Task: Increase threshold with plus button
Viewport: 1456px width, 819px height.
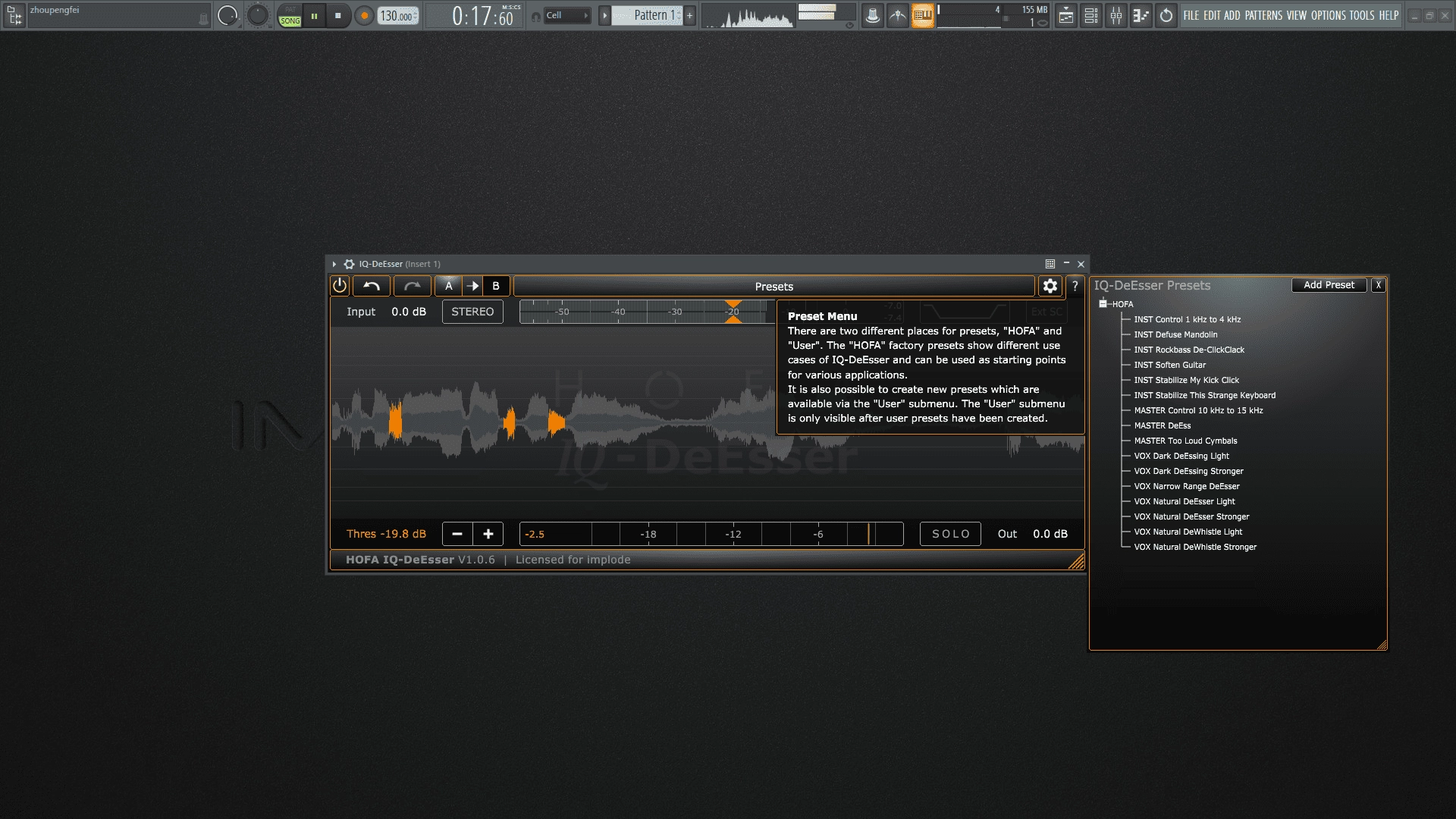Action: click(488, 534)
